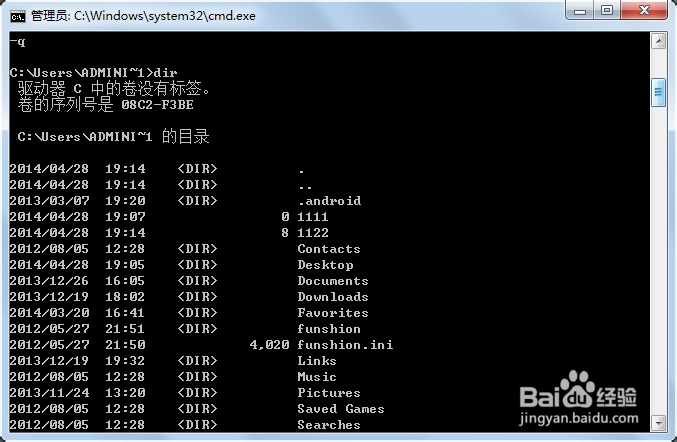Click the vertical scrollbar thumb

coord(658,92)
